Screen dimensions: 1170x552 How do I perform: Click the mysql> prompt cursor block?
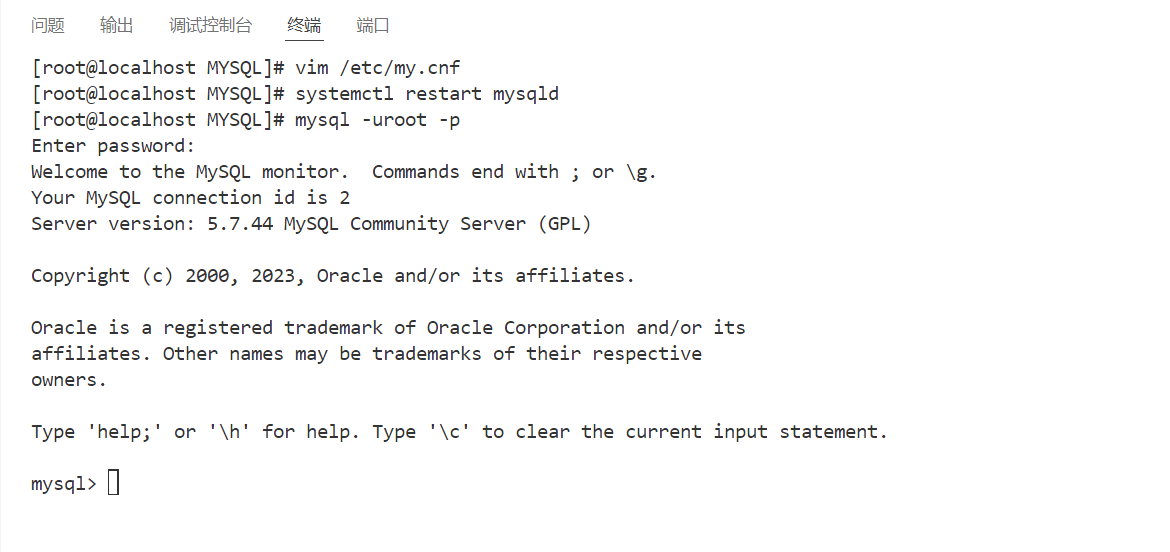(x=113, y=483)
